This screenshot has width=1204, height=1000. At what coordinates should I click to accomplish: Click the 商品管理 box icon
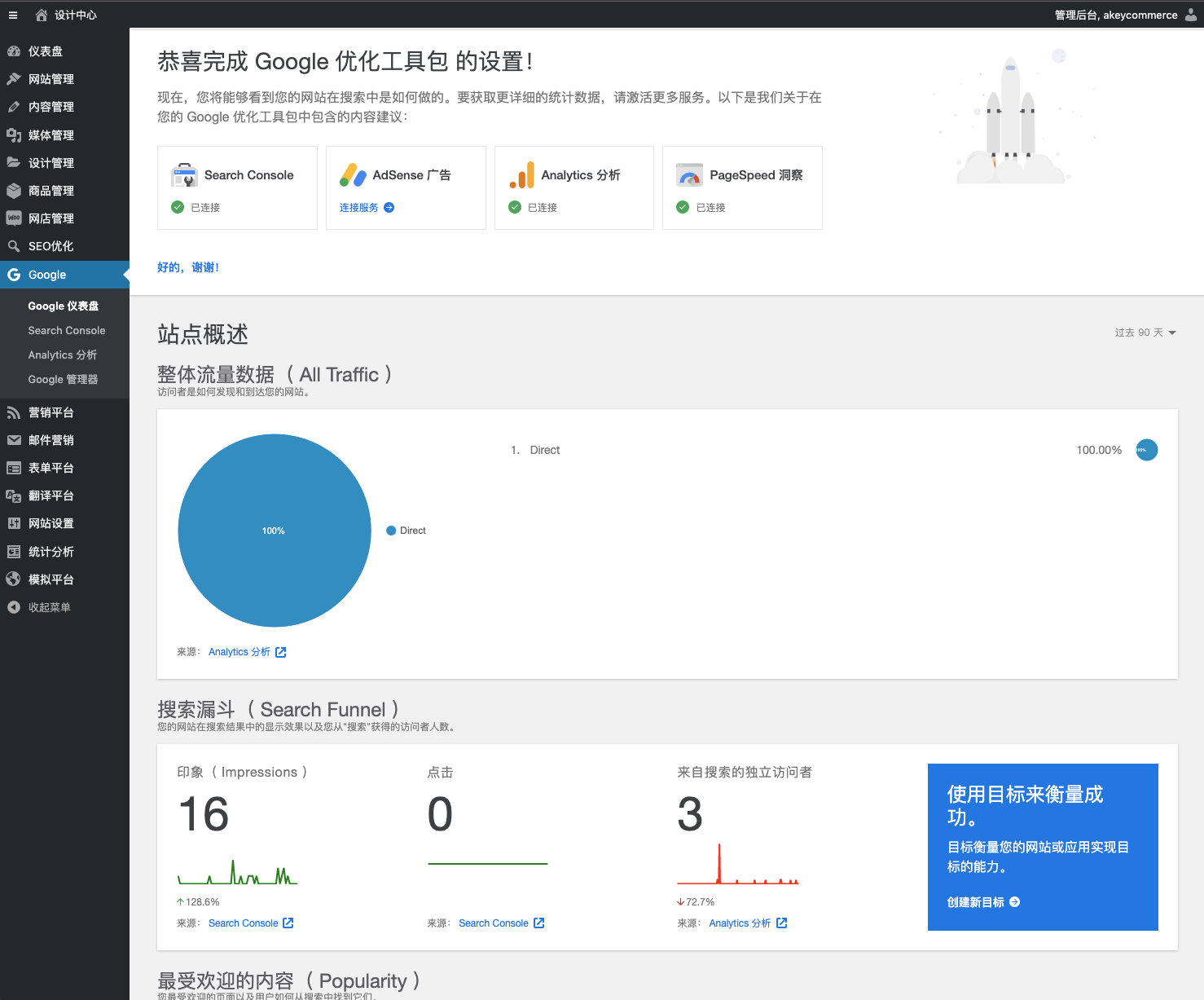pos(14,191)
